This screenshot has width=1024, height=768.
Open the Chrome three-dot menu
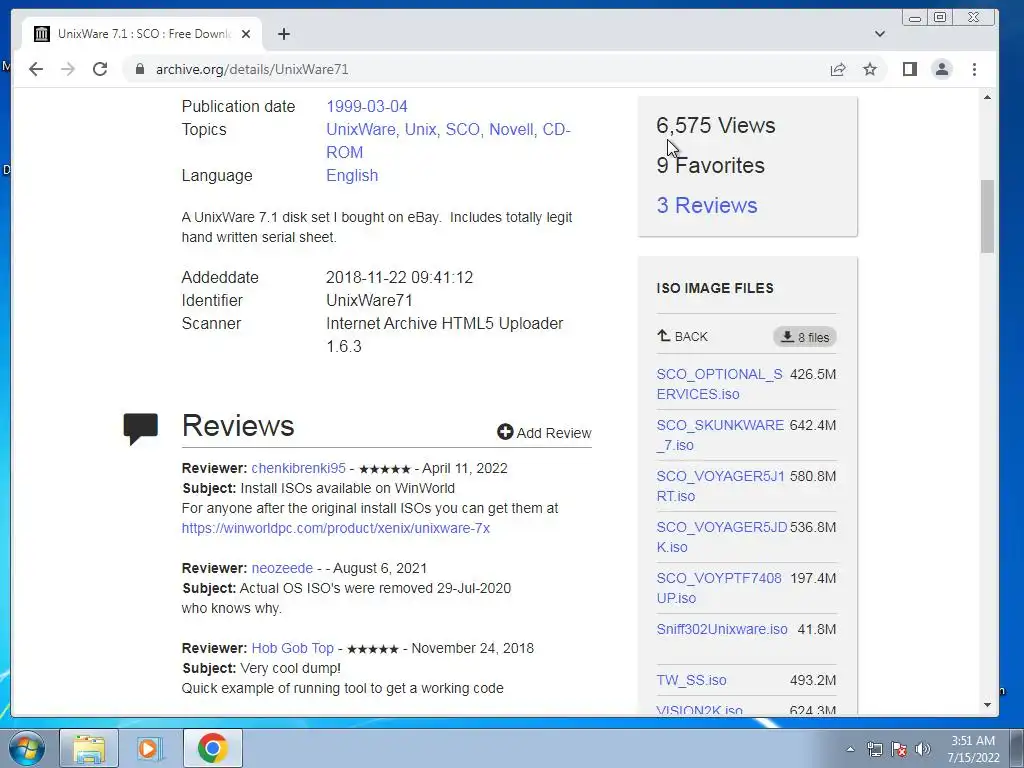click(x=974, y=69)
